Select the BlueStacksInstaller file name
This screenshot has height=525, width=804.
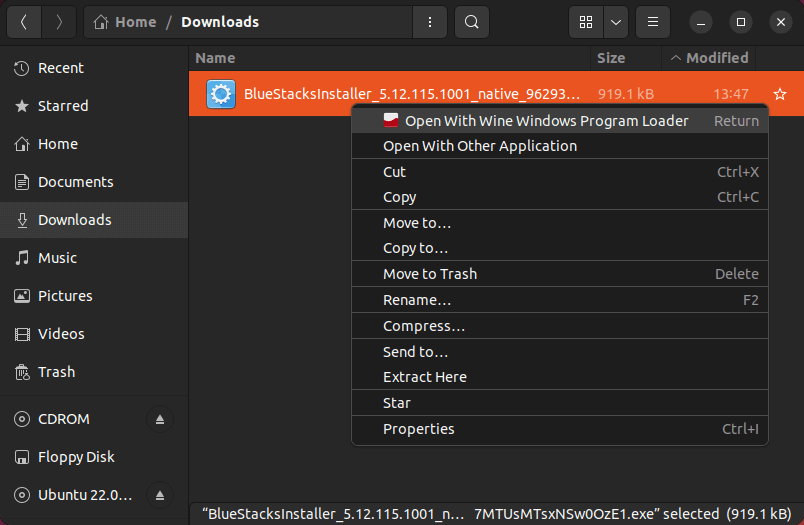click(x=412, y=94)
